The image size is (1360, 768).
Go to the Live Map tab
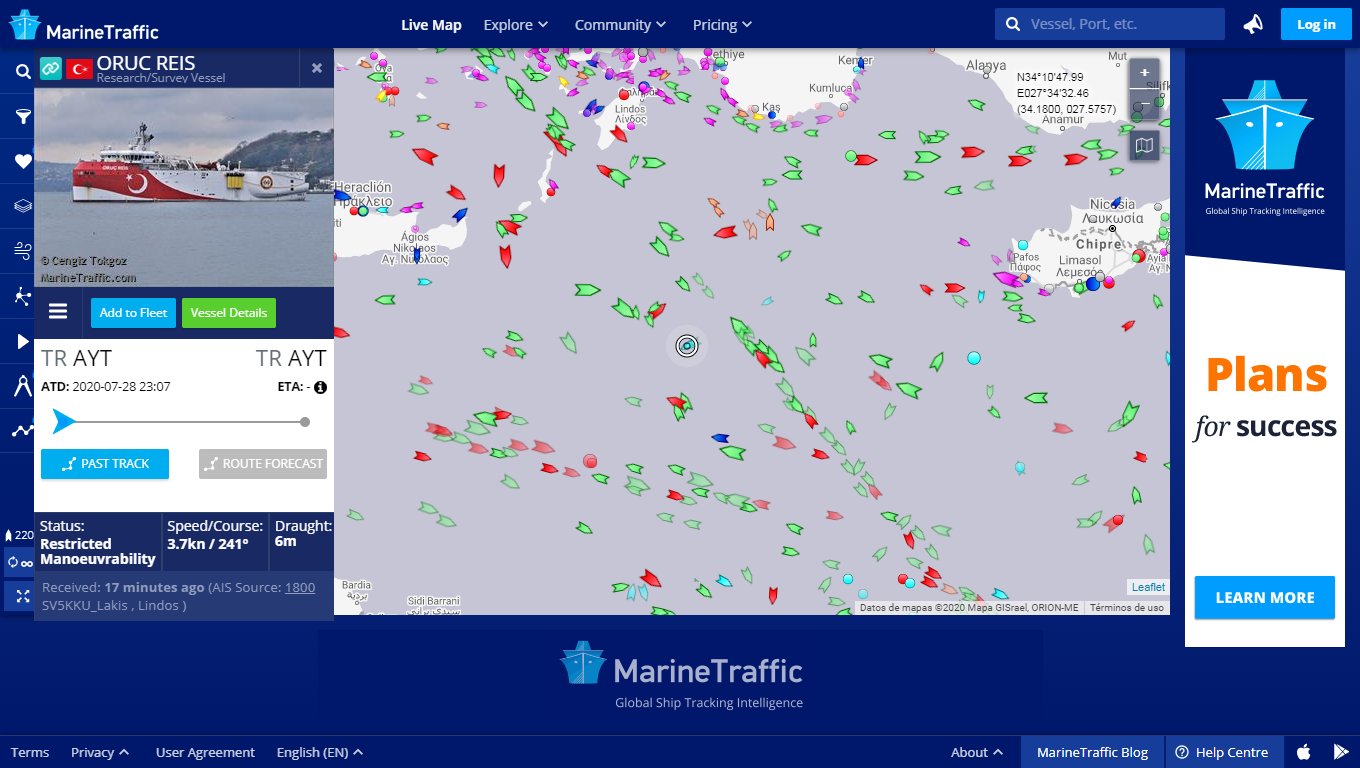coord(431,25)
